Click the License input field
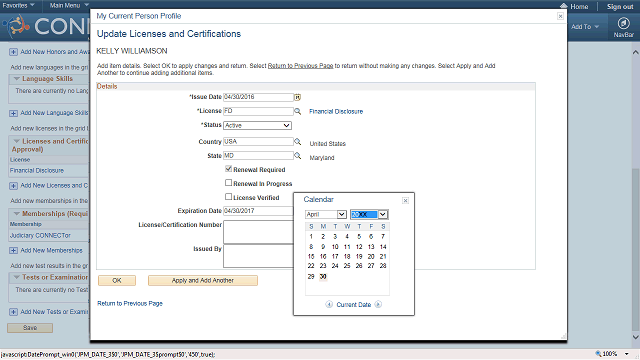Screen dimensions: 640x360 258,111
